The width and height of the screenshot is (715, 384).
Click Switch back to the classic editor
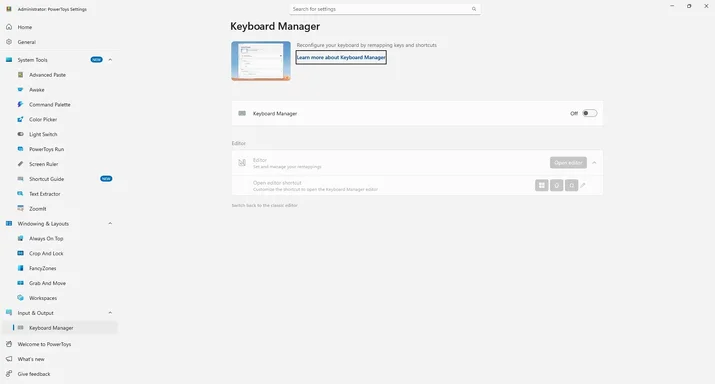point(264,205)
